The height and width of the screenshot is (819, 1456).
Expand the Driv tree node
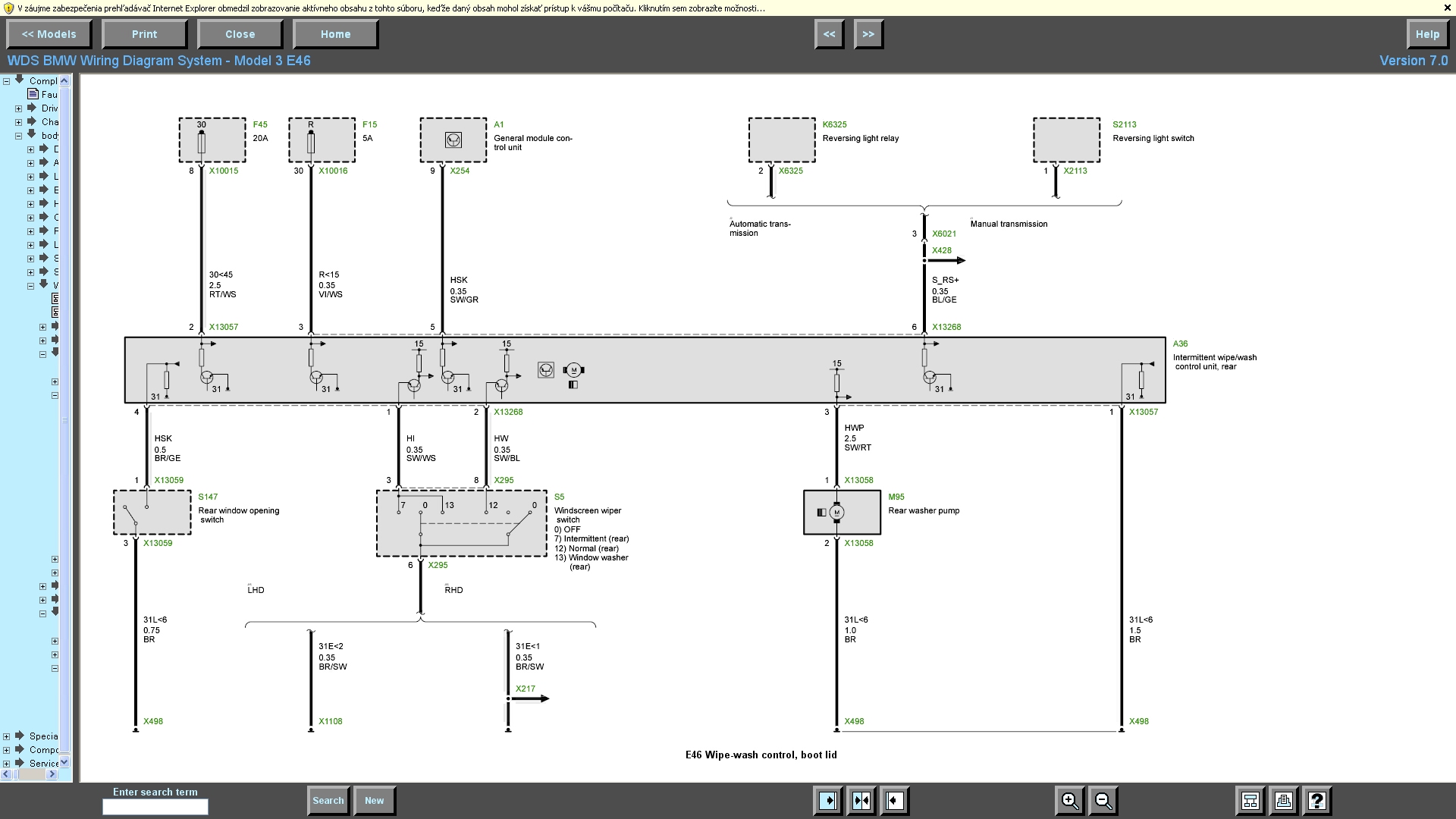[18, 108]
